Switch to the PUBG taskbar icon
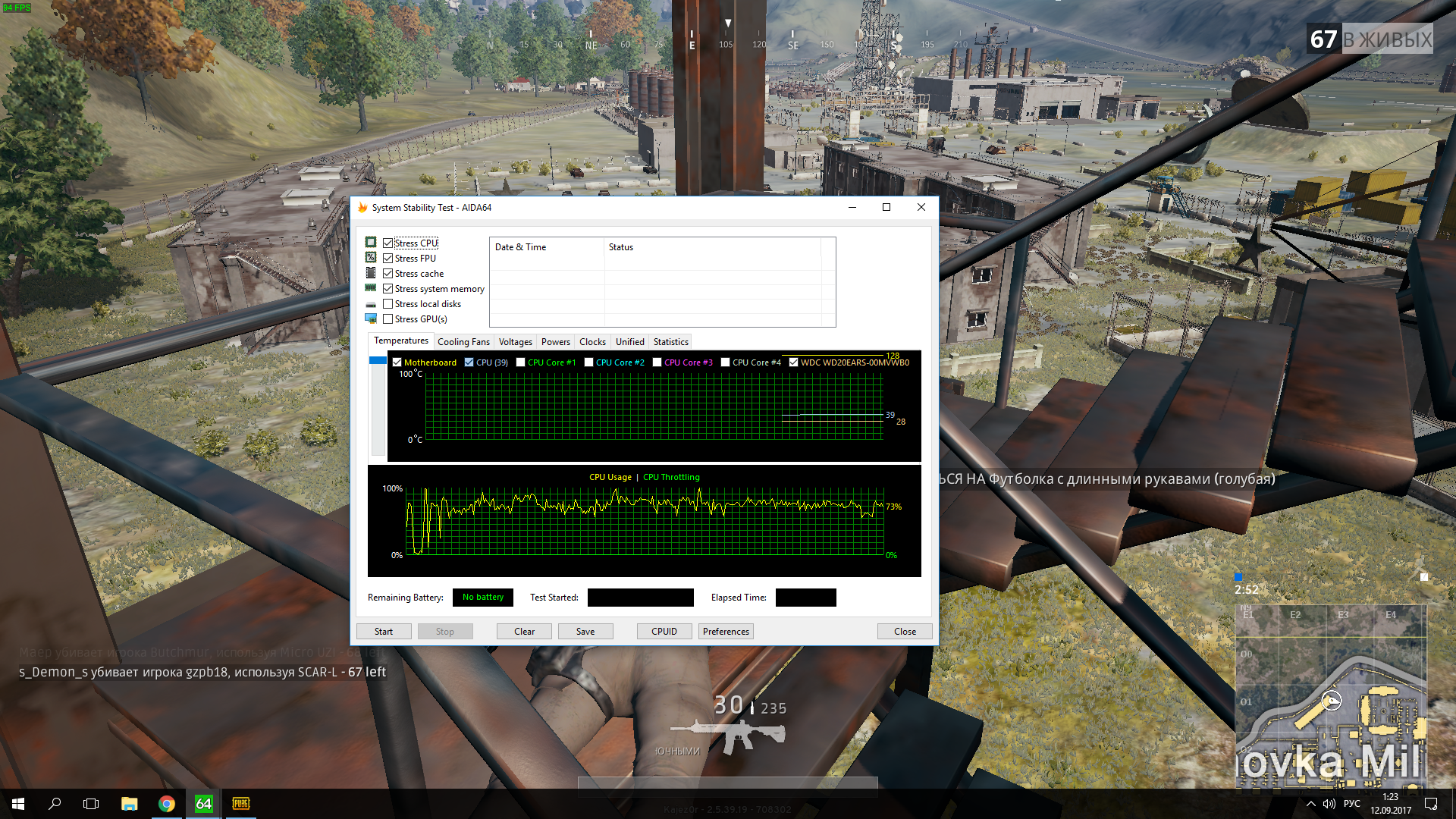1456x819 pixels. pos(241,804)
